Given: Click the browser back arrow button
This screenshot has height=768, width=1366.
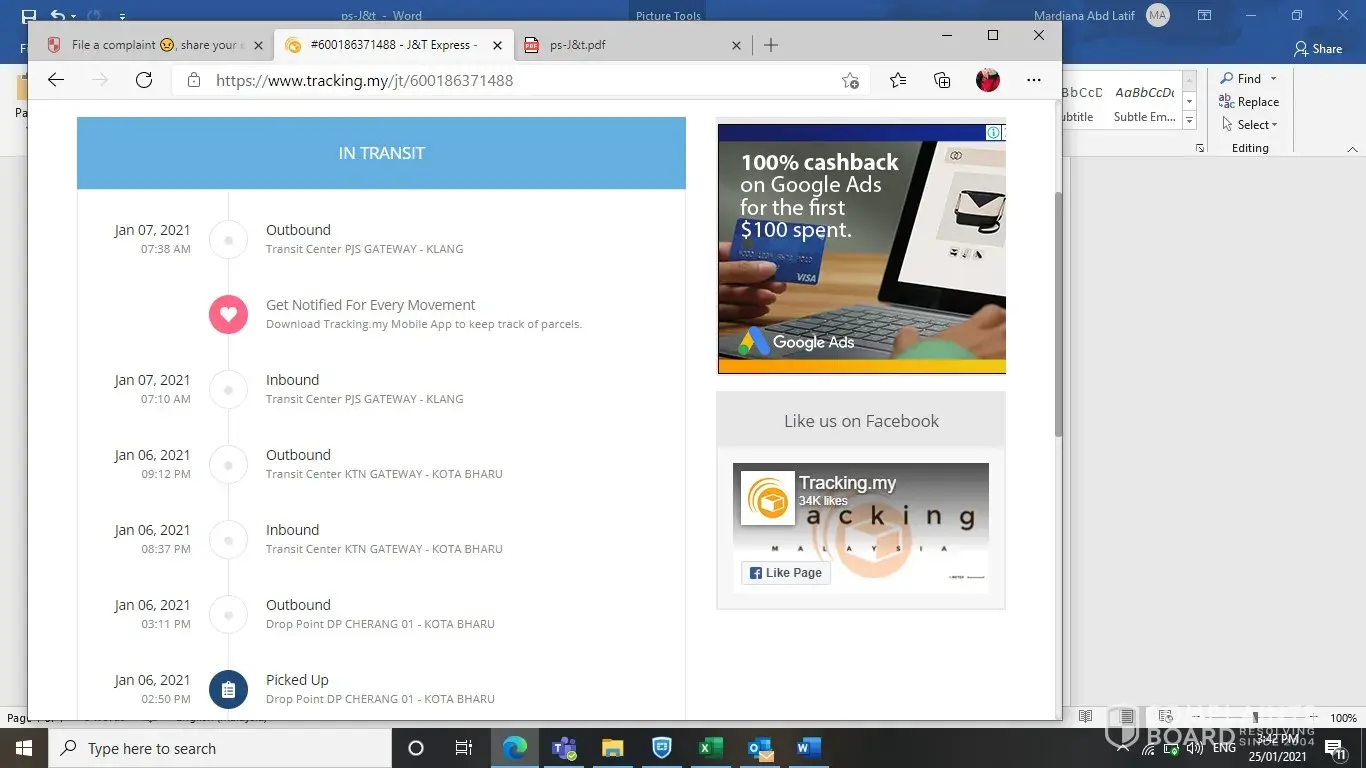Looking at the screenshot, I should pyautogui.click(x=56, y=80).
